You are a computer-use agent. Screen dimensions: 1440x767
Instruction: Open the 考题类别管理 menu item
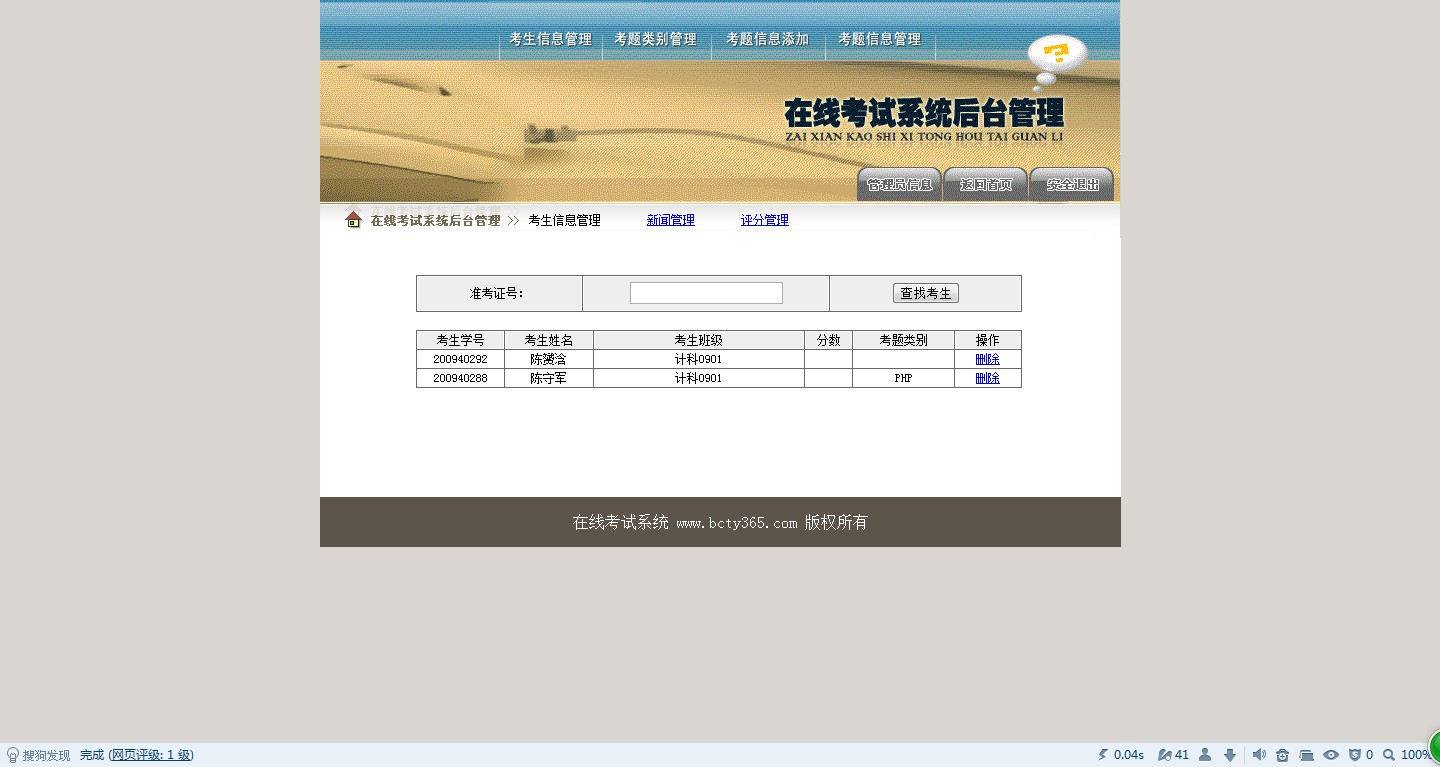pyautogui.click(x=655, y=40)
